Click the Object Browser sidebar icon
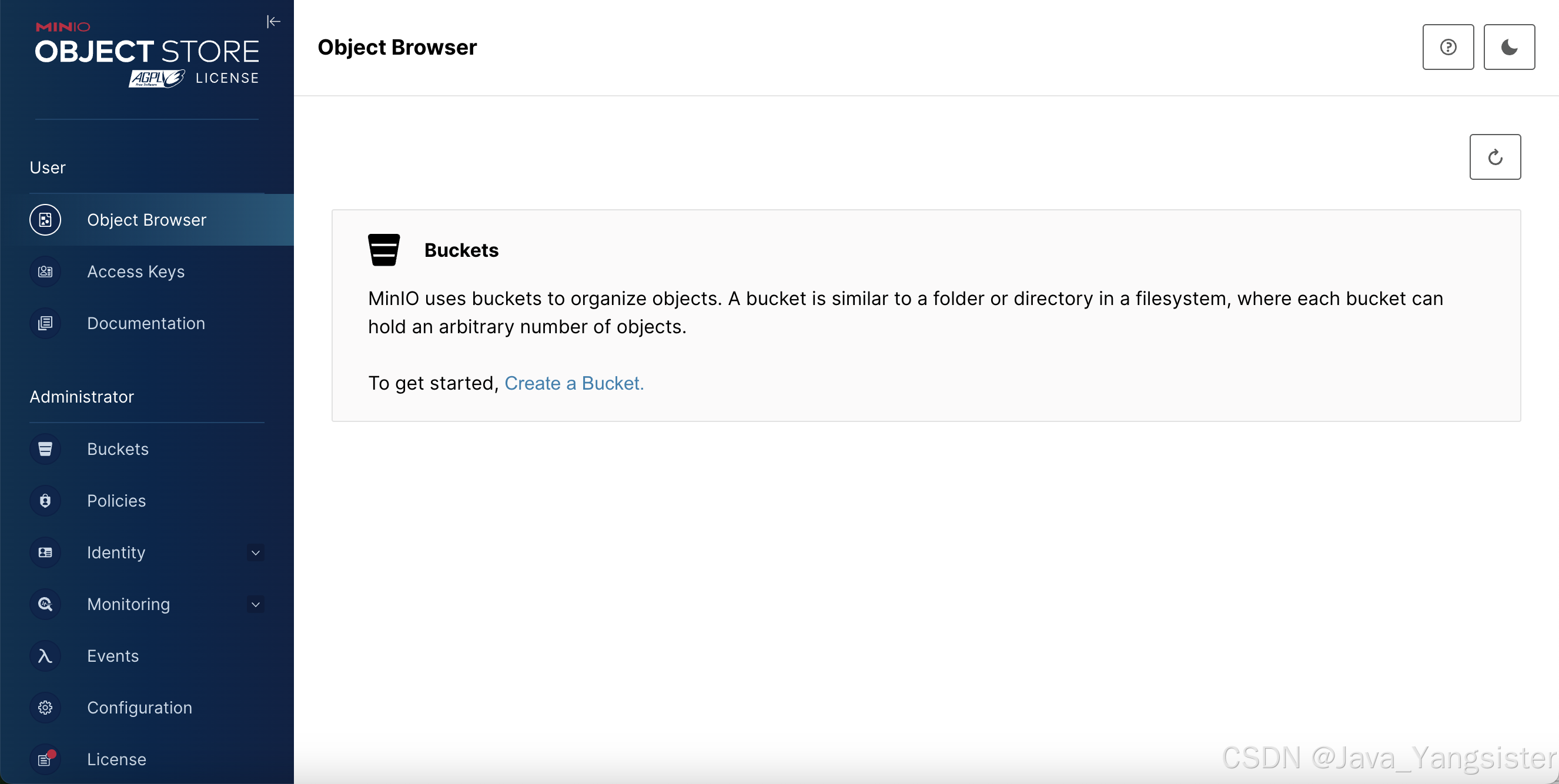The width and height of the screenshot is (1559, 784). click(45, 220)
